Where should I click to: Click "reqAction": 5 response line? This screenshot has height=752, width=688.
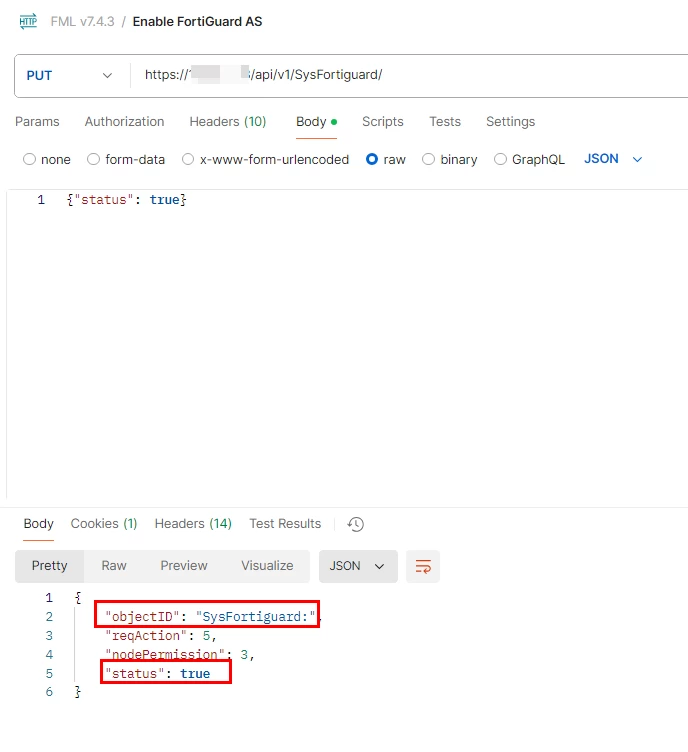tap(161, 636)
